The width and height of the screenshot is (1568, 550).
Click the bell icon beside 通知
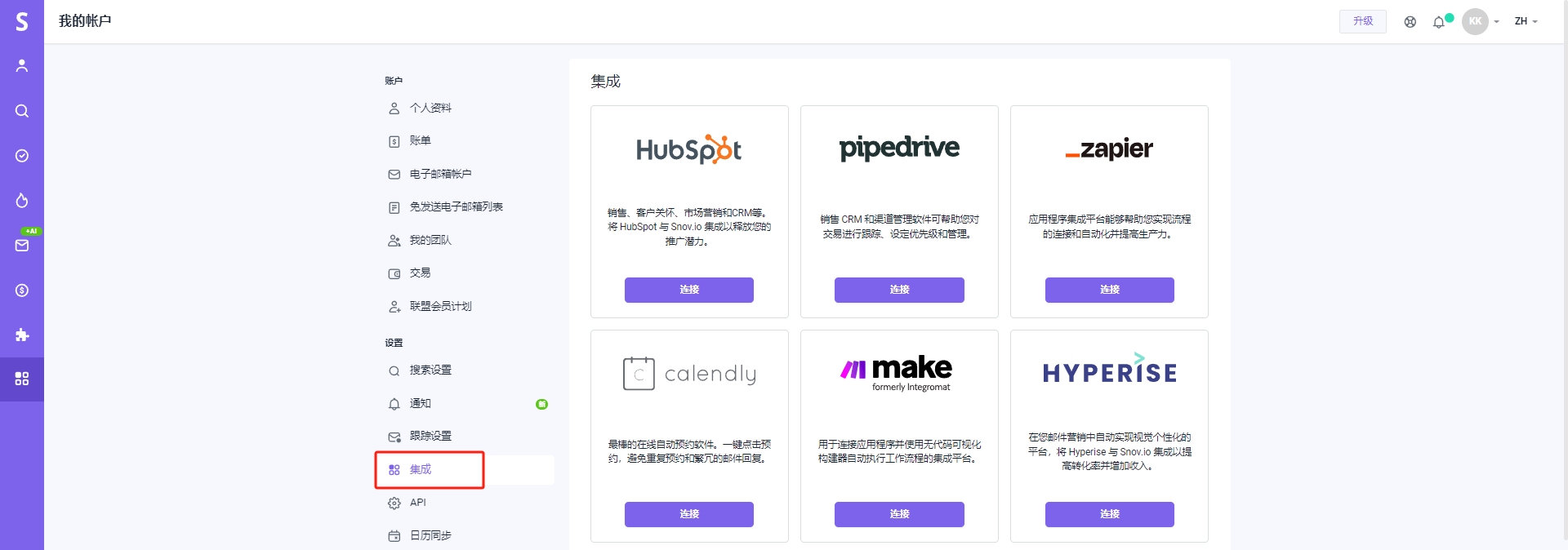pyautogui.click(x=394, y=404)
